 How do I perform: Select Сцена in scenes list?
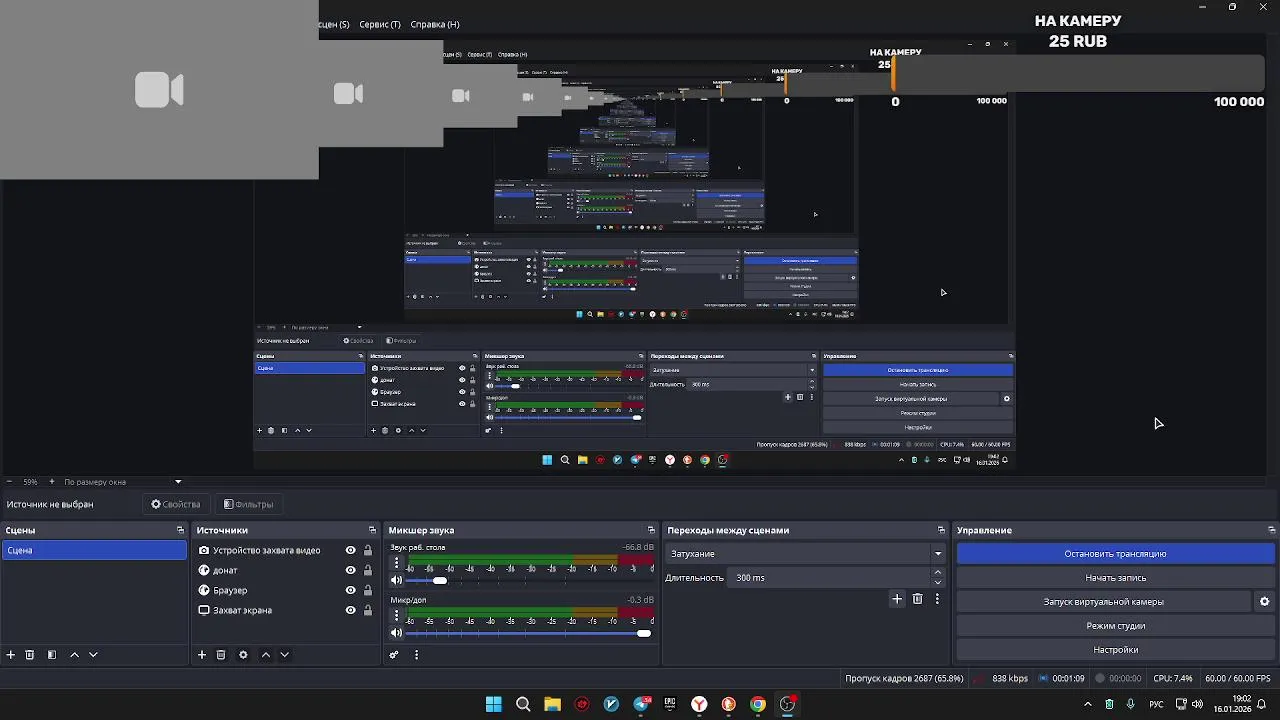(x=94, y=550)
